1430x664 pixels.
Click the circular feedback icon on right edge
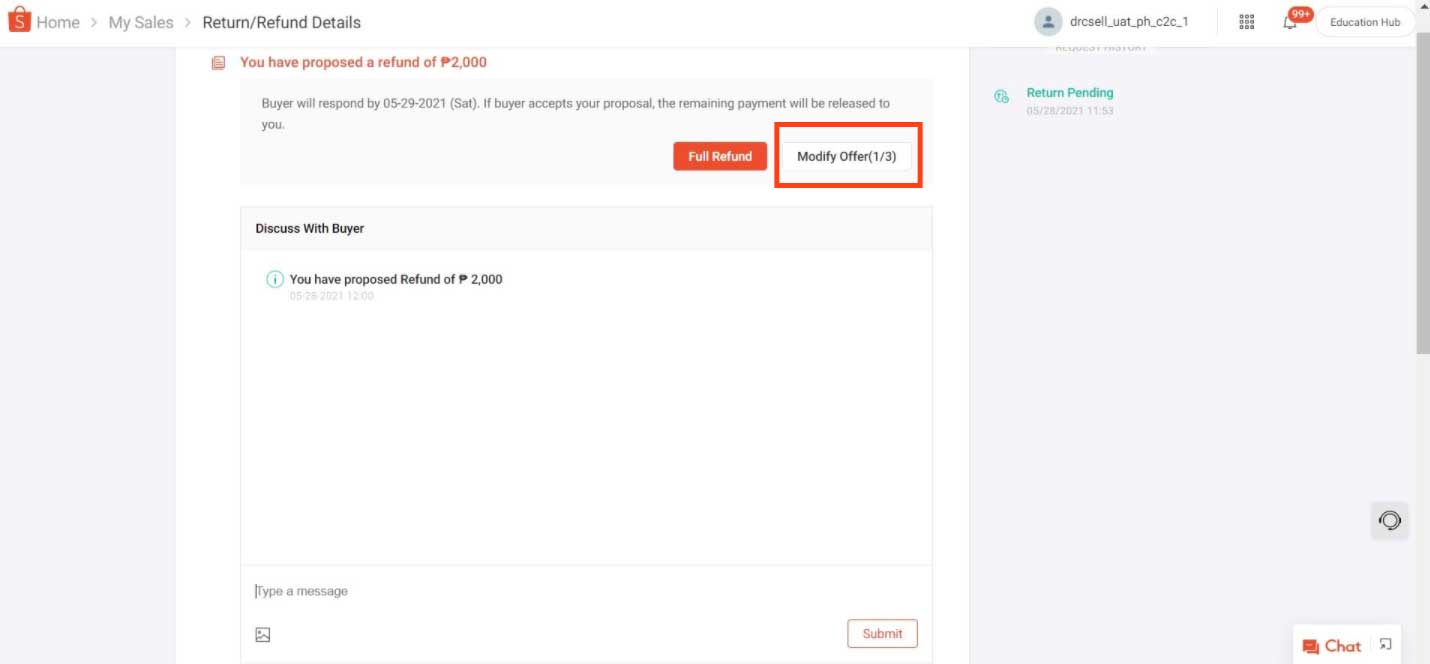1389,520
